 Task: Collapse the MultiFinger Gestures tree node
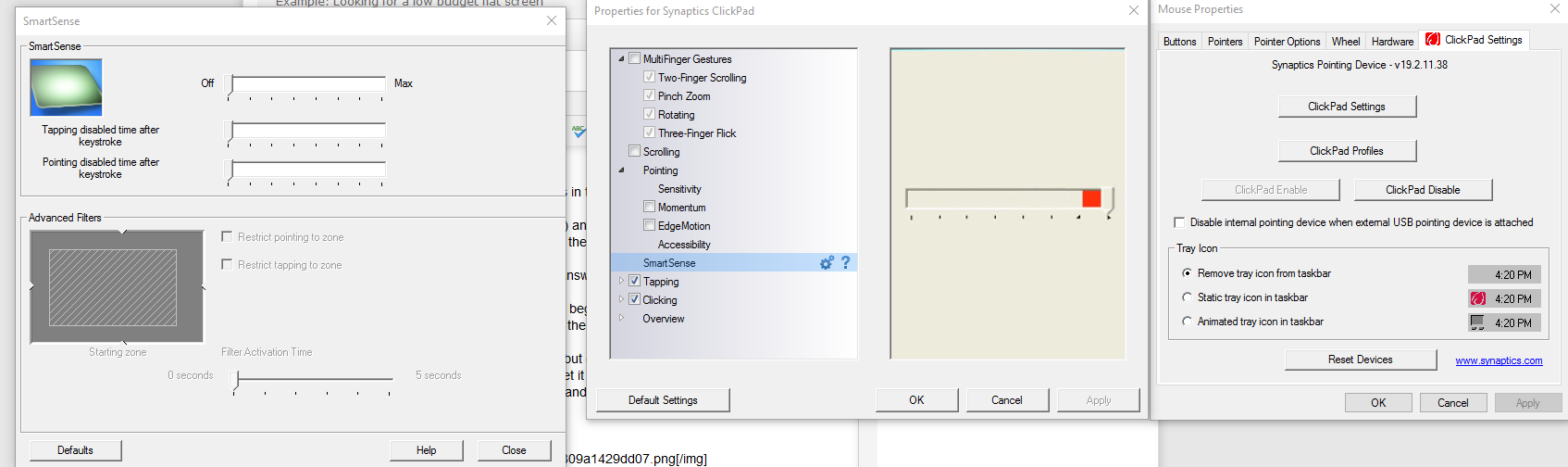click(621, 58)
